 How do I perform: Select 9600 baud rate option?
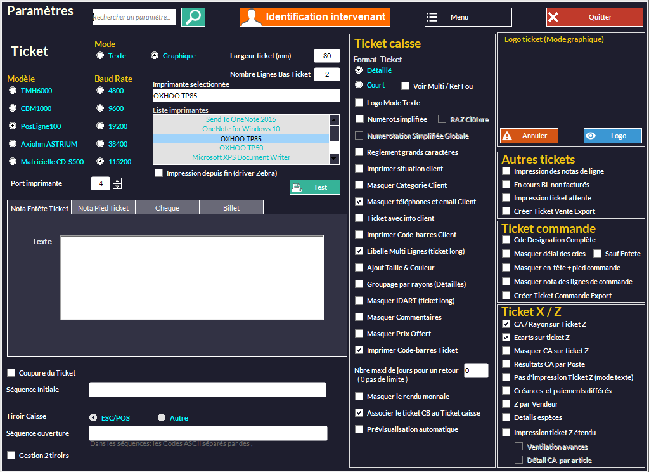coord(99,109)
